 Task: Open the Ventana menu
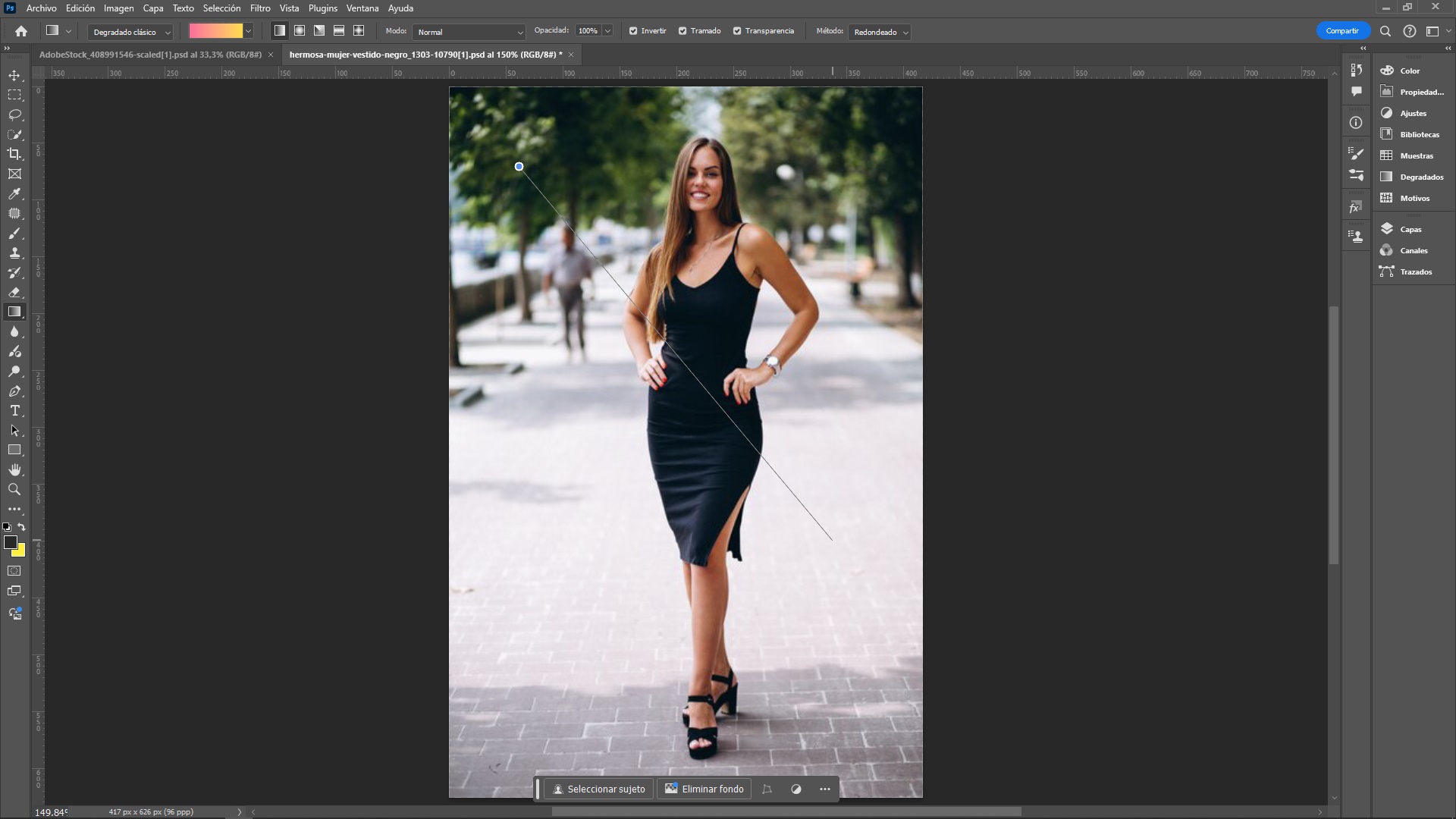(x=362, y=8)
